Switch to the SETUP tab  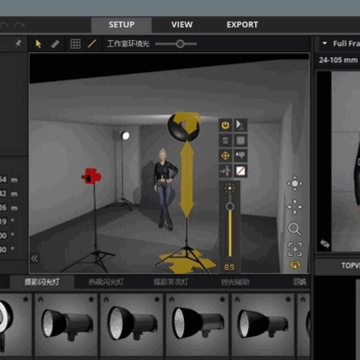[x=121, y=25]
